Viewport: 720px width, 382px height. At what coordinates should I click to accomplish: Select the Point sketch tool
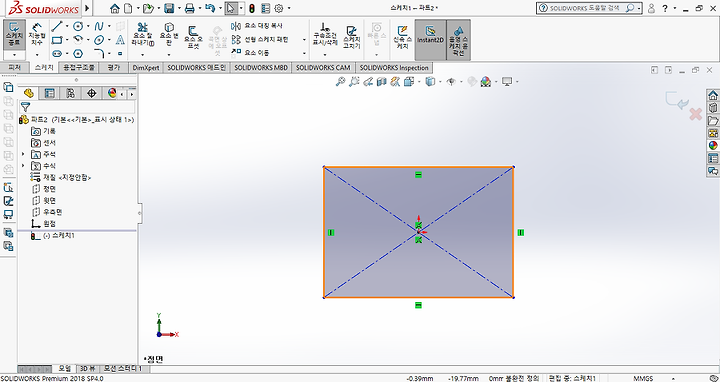[120, 54]
